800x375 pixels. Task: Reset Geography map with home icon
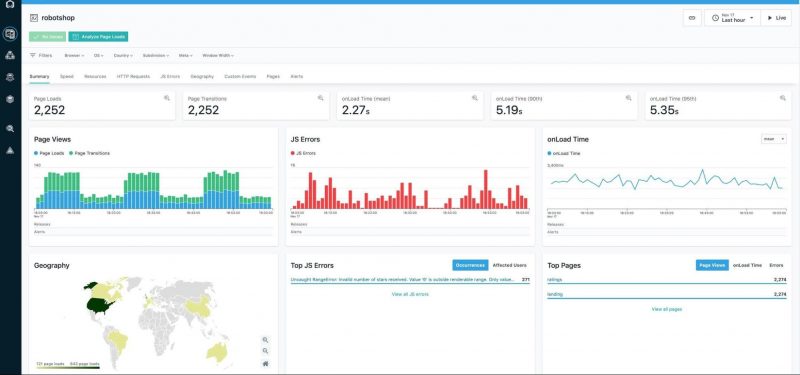(x=265, y=364)
